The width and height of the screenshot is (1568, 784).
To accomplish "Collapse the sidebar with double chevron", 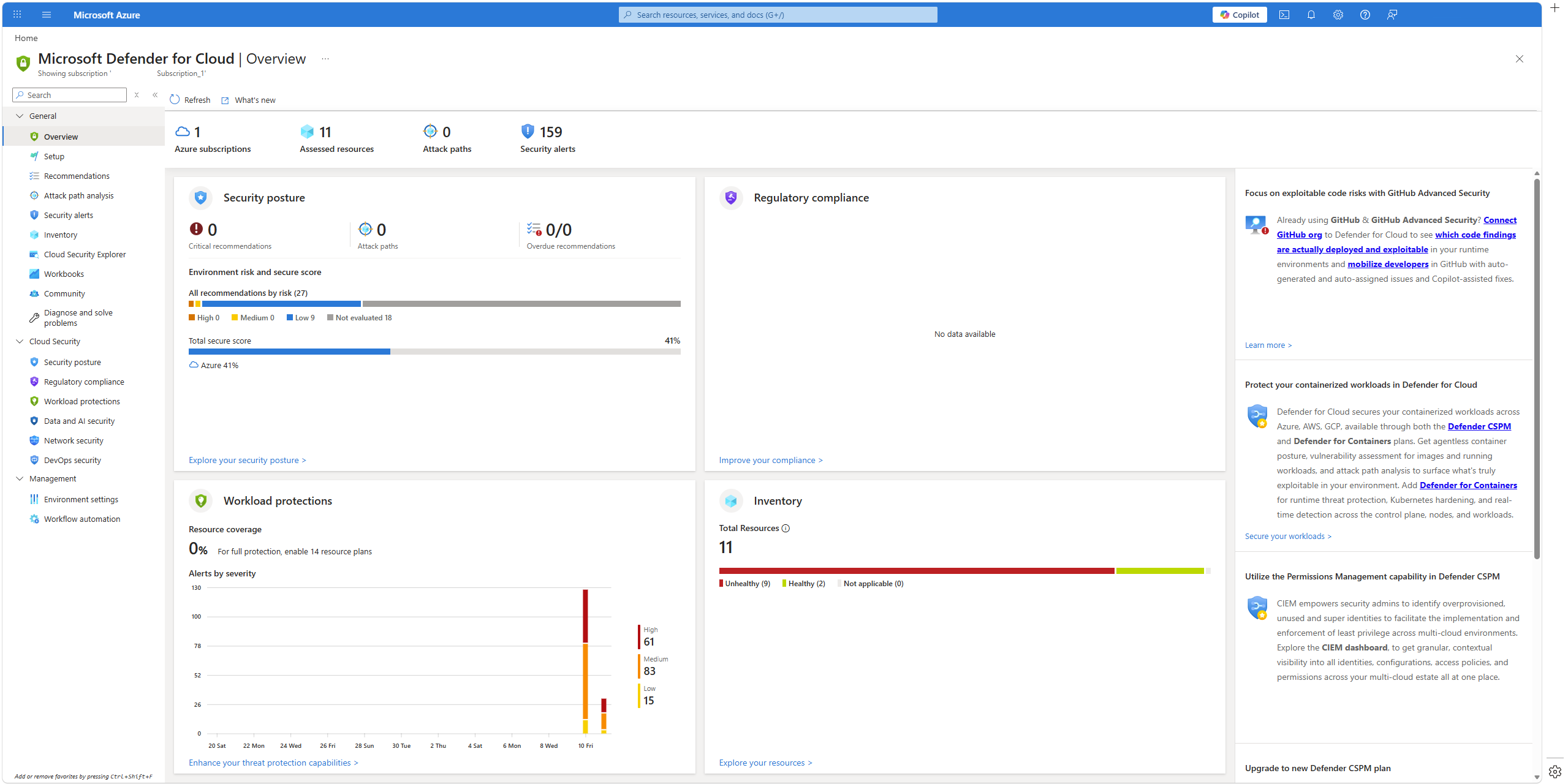I will coord(155,95).
